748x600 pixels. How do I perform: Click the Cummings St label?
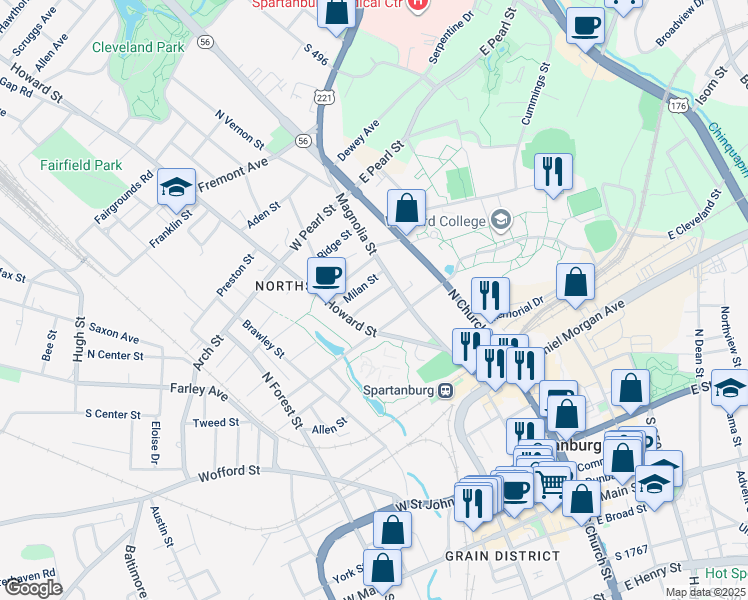pyautogui.click(x=536, y=94)
